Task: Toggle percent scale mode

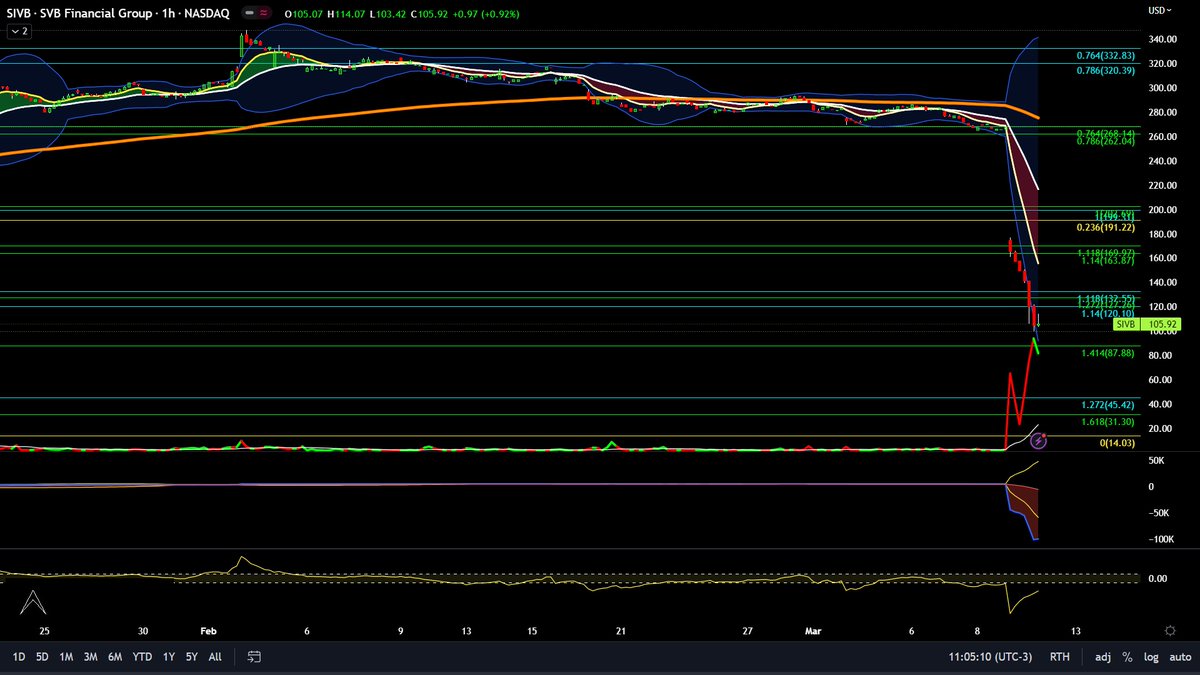Action: [1128, 657]
